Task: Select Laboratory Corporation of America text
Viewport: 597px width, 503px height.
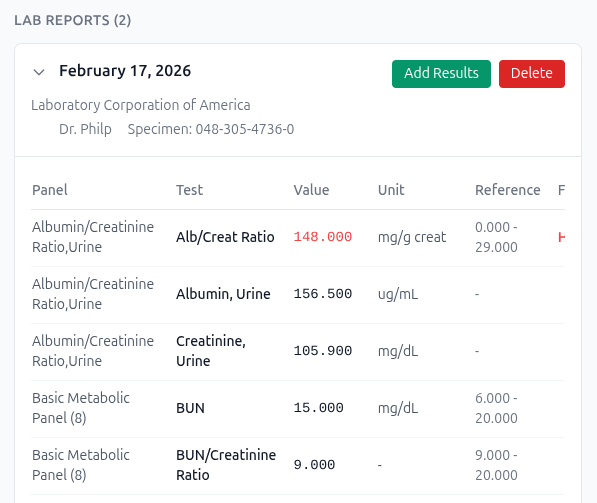Action: click(x=141, y=105)
